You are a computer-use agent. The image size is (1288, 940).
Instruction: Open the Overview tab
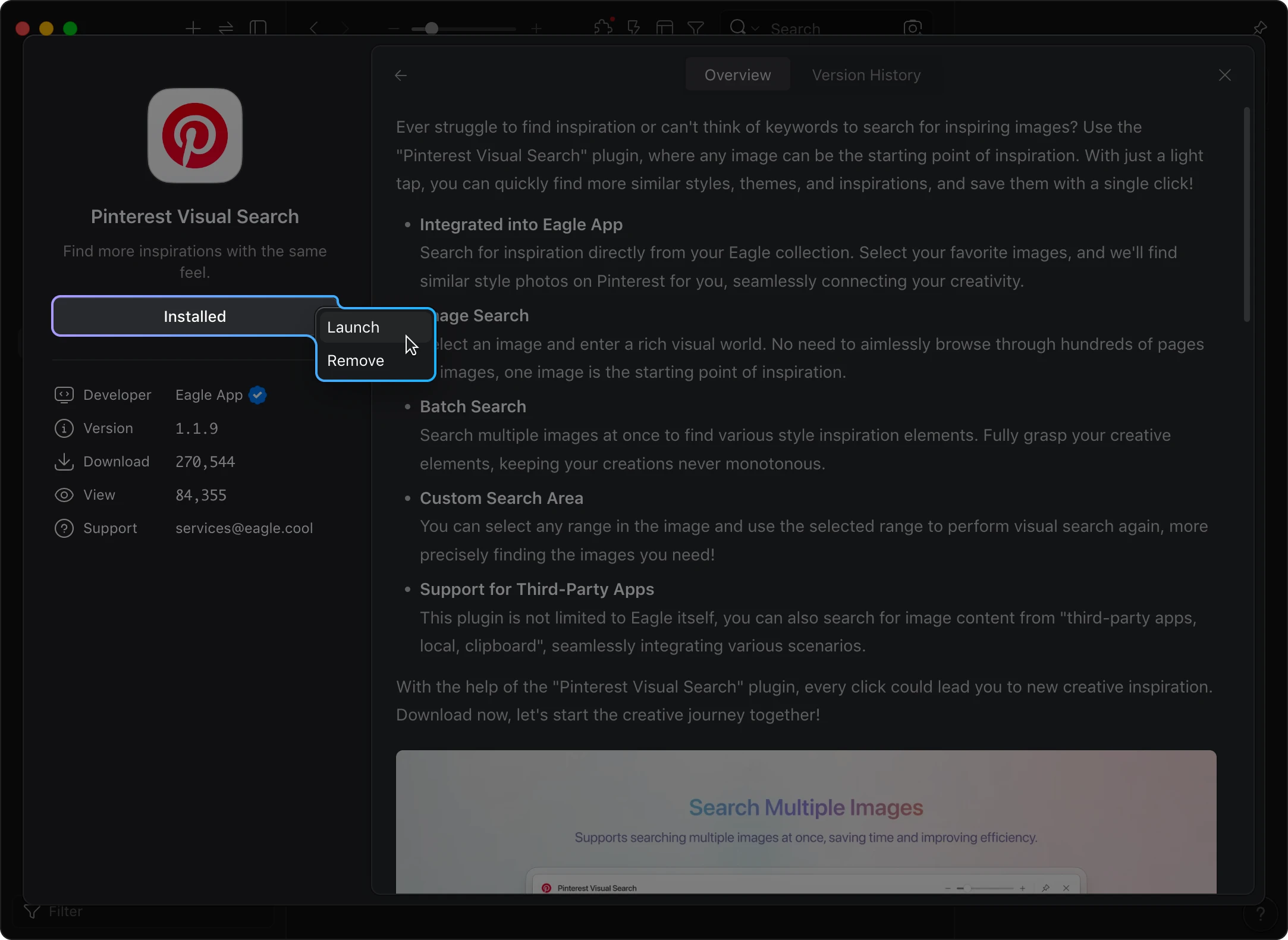click(x=737, y=75)
